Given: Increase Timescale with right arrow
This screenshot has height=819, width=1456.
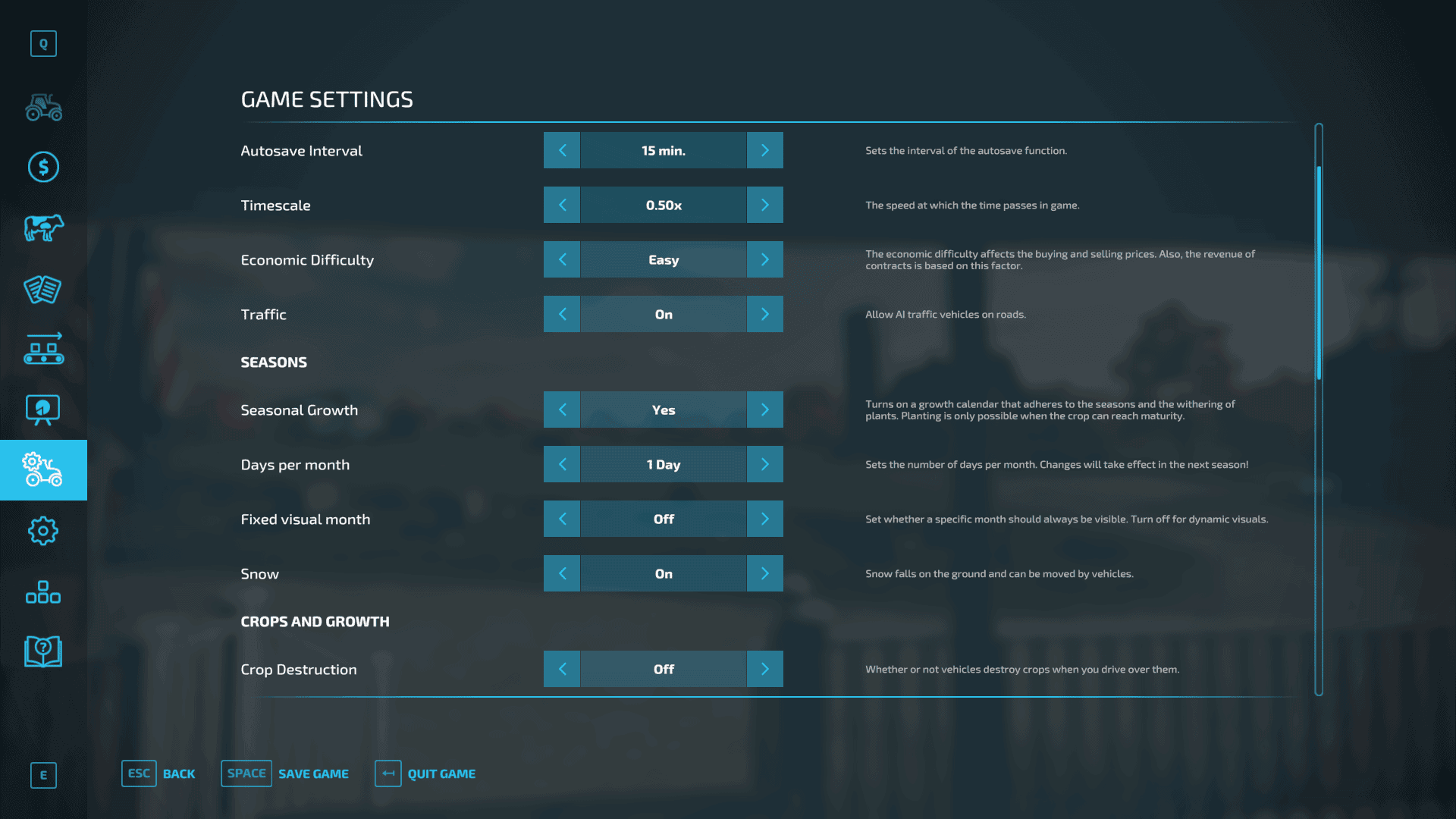Looking at the screenshot, I should (765, 205).
